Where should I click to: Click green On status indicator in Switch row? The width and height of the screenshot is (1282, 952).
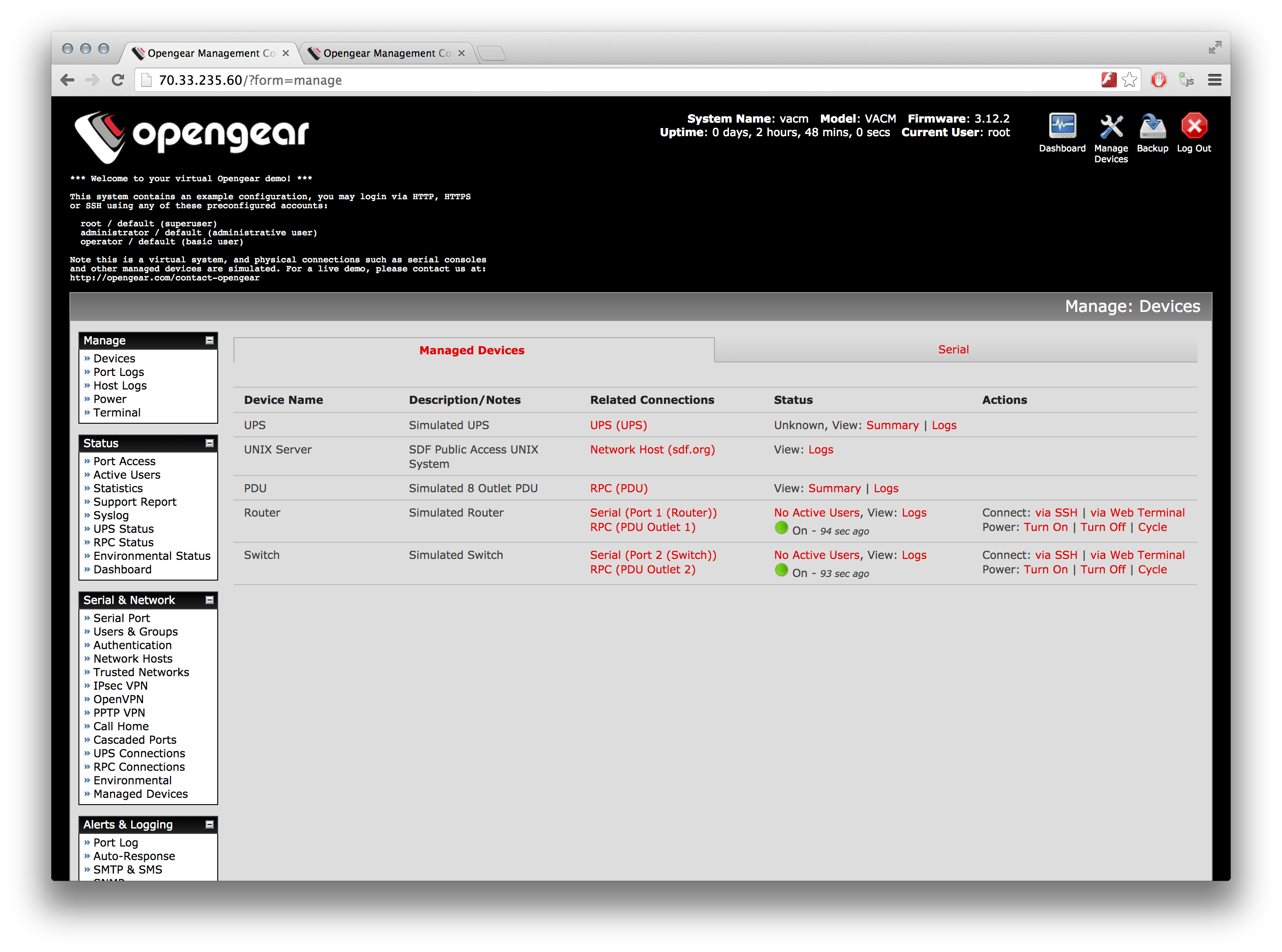(781, 570)
